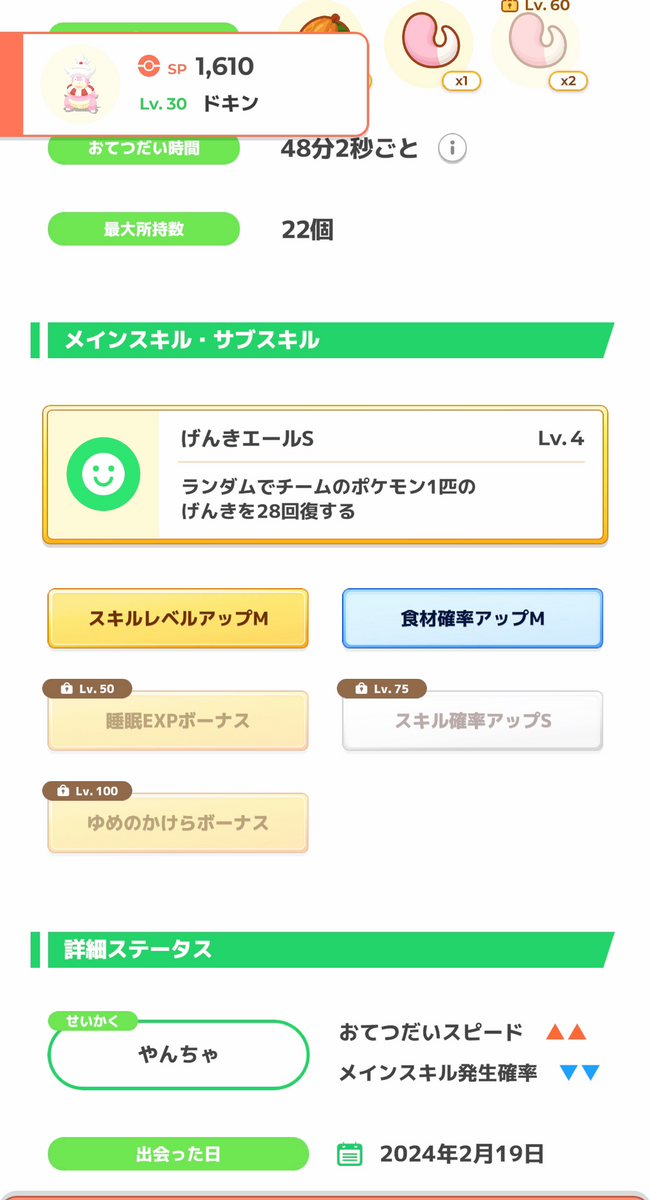Image resolution: width=650 pixels, height=1200 pixels.
Task: Tap the calendar icon next to 2024年2月19日
Action: [x=349, y=1154]
